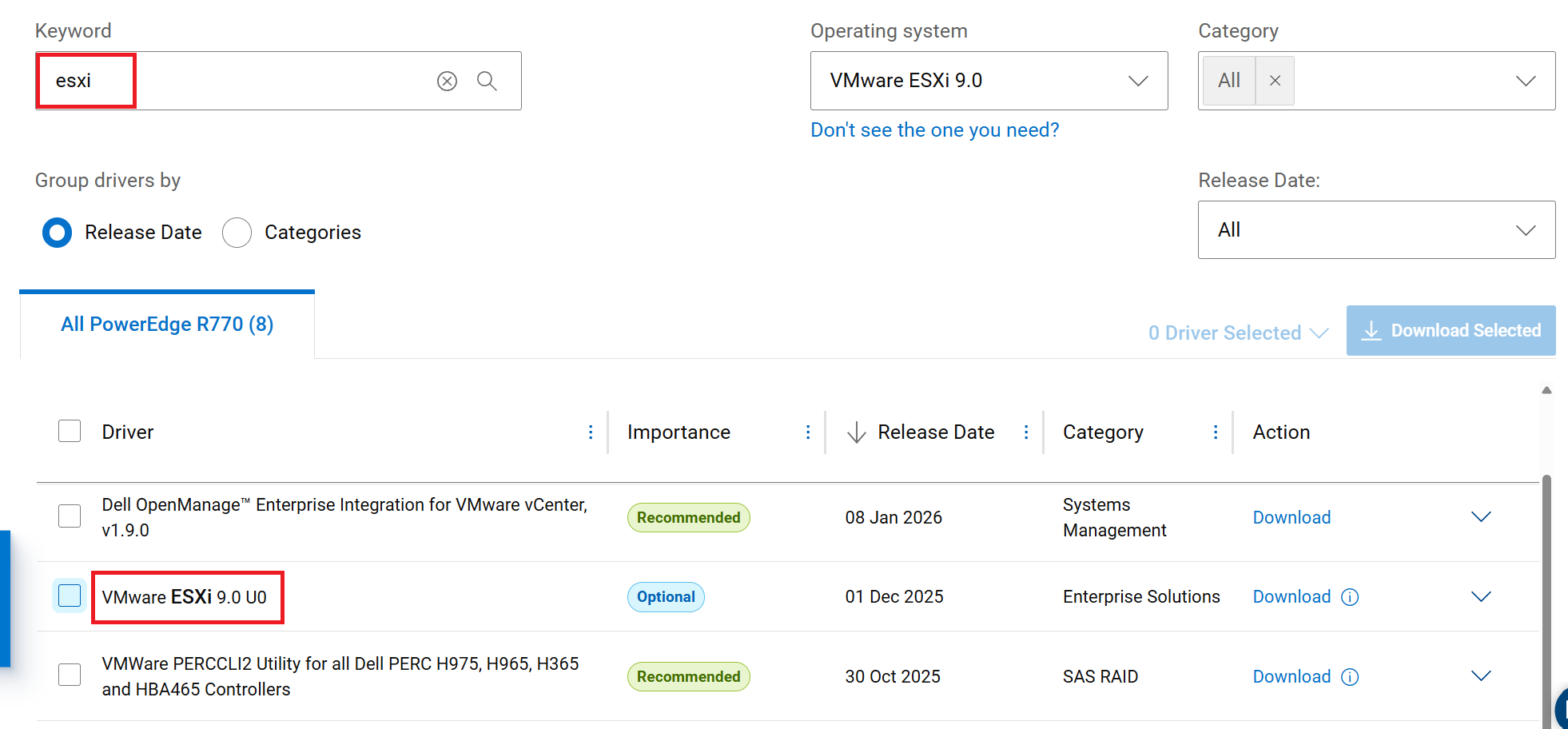The width and height of the screenshot is (1568, 729).
Task: View info icon beside ESXi 9.0 U0 Download
Action: [x=1350, y=597]
